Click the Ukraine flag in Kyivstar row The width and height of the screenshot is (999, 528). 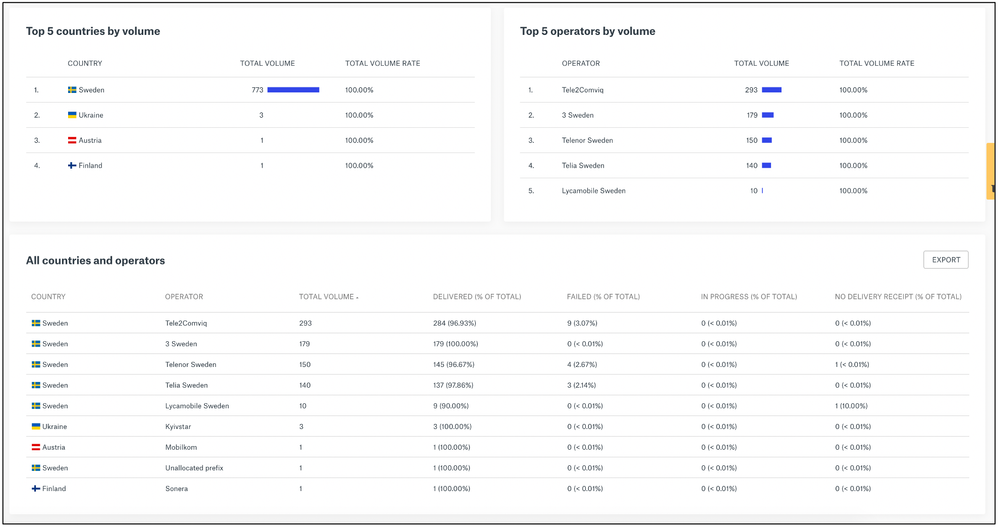click(36, 427)
